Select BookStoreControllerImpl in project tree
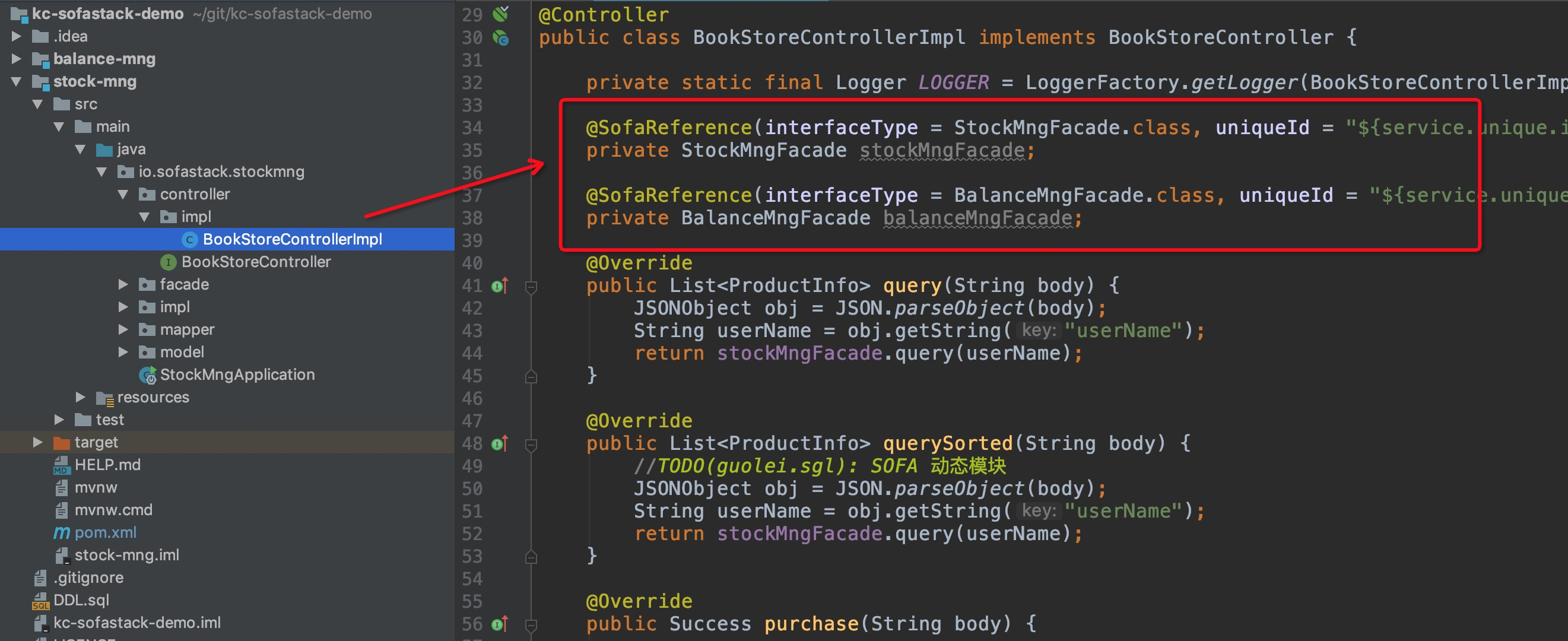This screenshot has height=641, width=1568. (227, 239)
